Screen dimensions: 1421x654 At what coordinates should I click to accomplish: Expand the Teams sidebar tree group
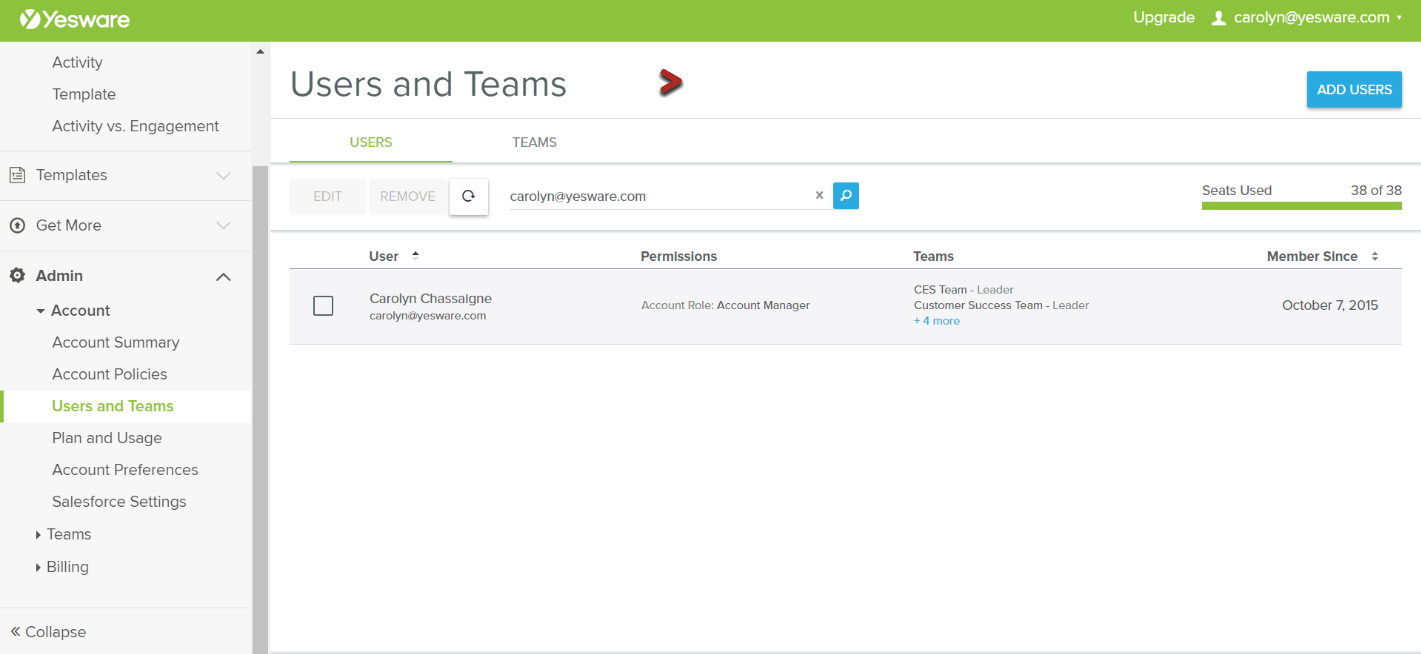[x=38, y=535]
